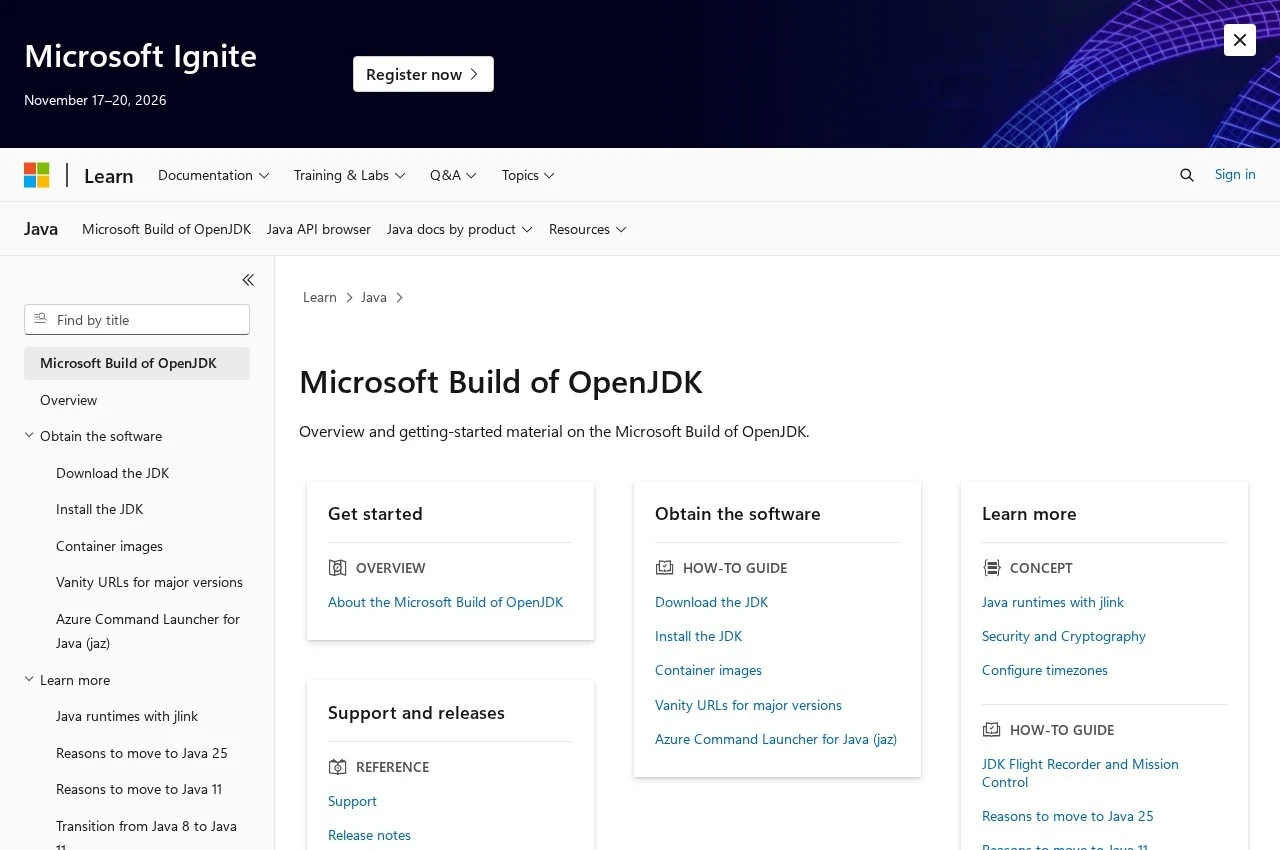Viewport: 1280px width, 850px height.
Task: Open Security and Cryptography link
Action: [1064, 636]
